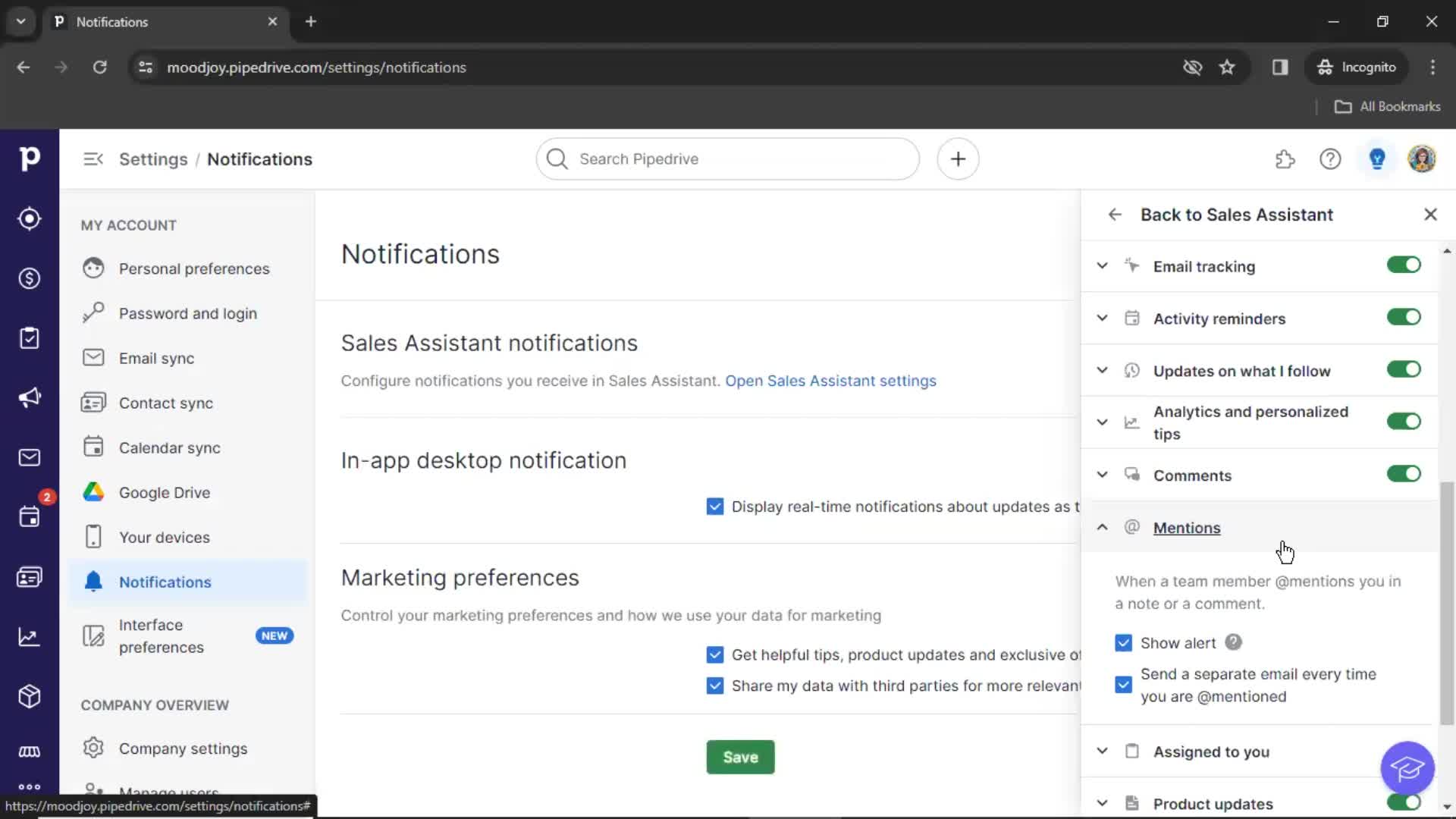Open the Deals sidebar icon

pyautogui.click(x=29, y=279)
